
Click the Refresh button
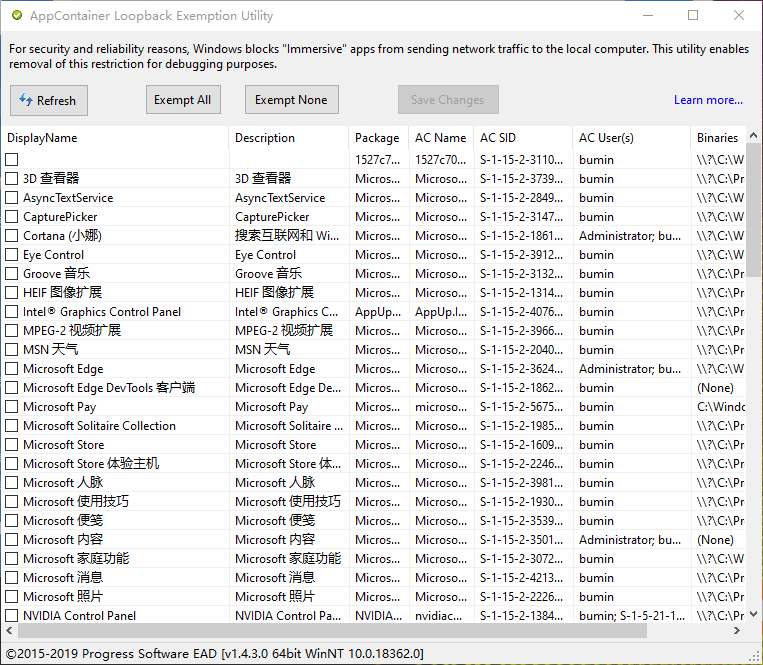(49, 100)
